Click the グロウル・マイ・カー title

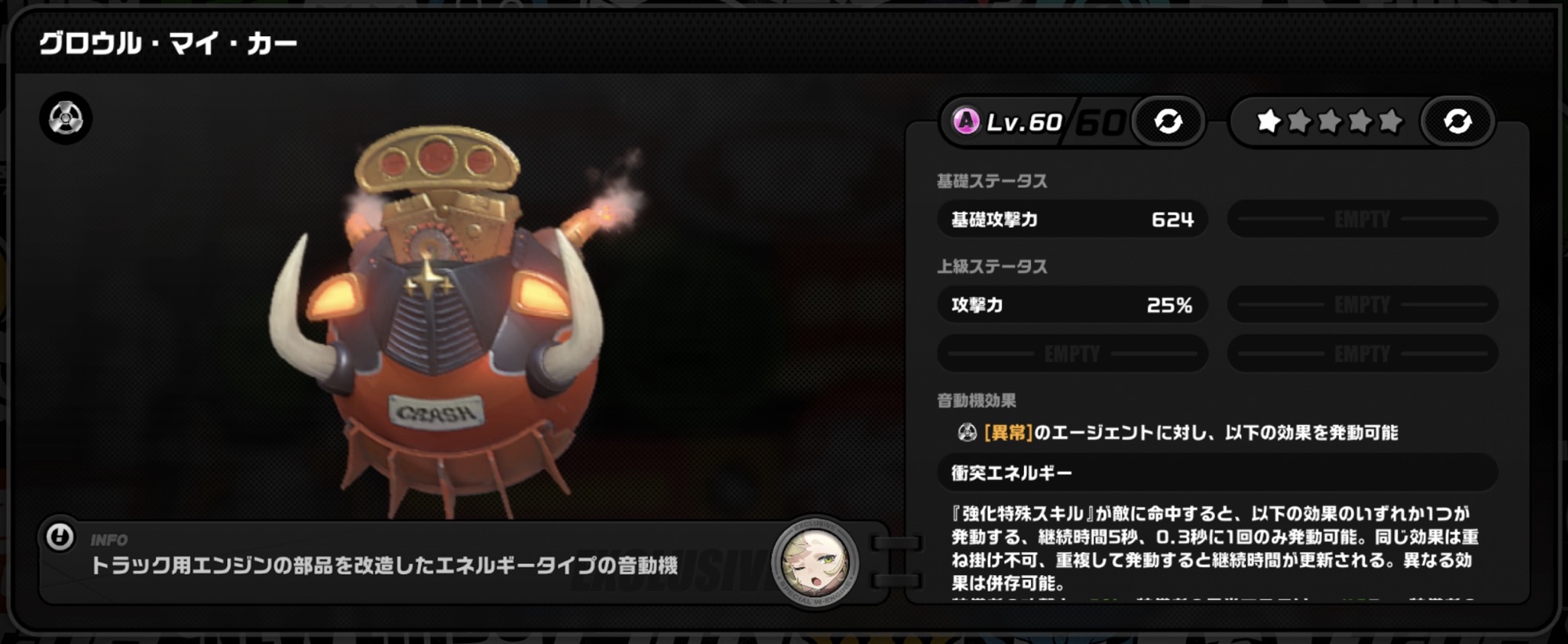click(169, 43)
